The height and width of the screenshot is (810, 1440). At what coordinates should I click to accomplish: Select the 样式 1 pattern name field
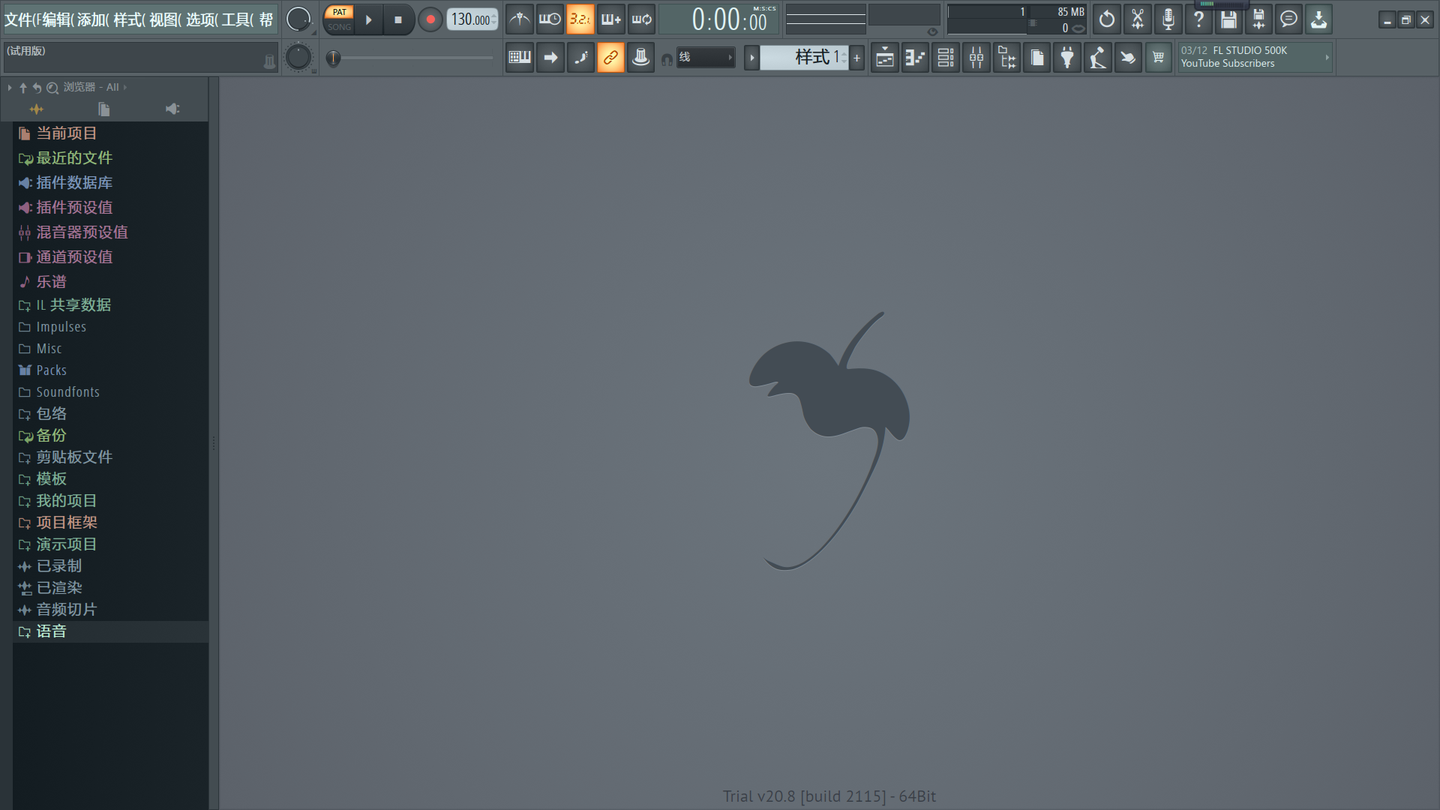tap(804, 57)
